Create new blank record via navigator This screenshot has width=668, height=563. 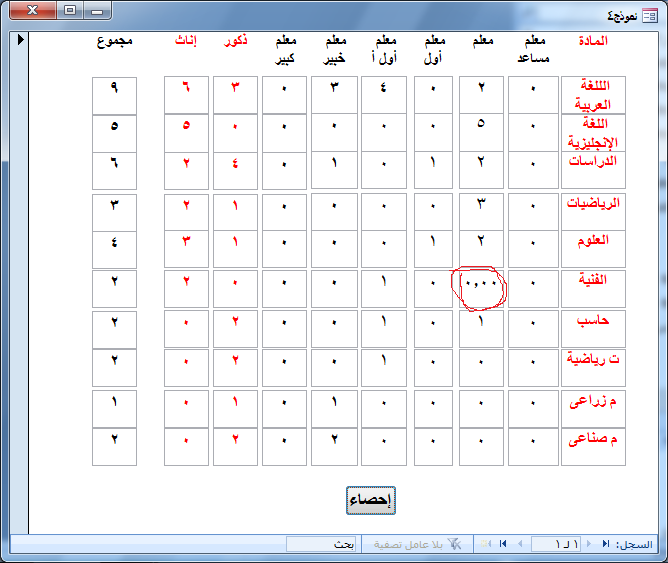pos(486,544)
